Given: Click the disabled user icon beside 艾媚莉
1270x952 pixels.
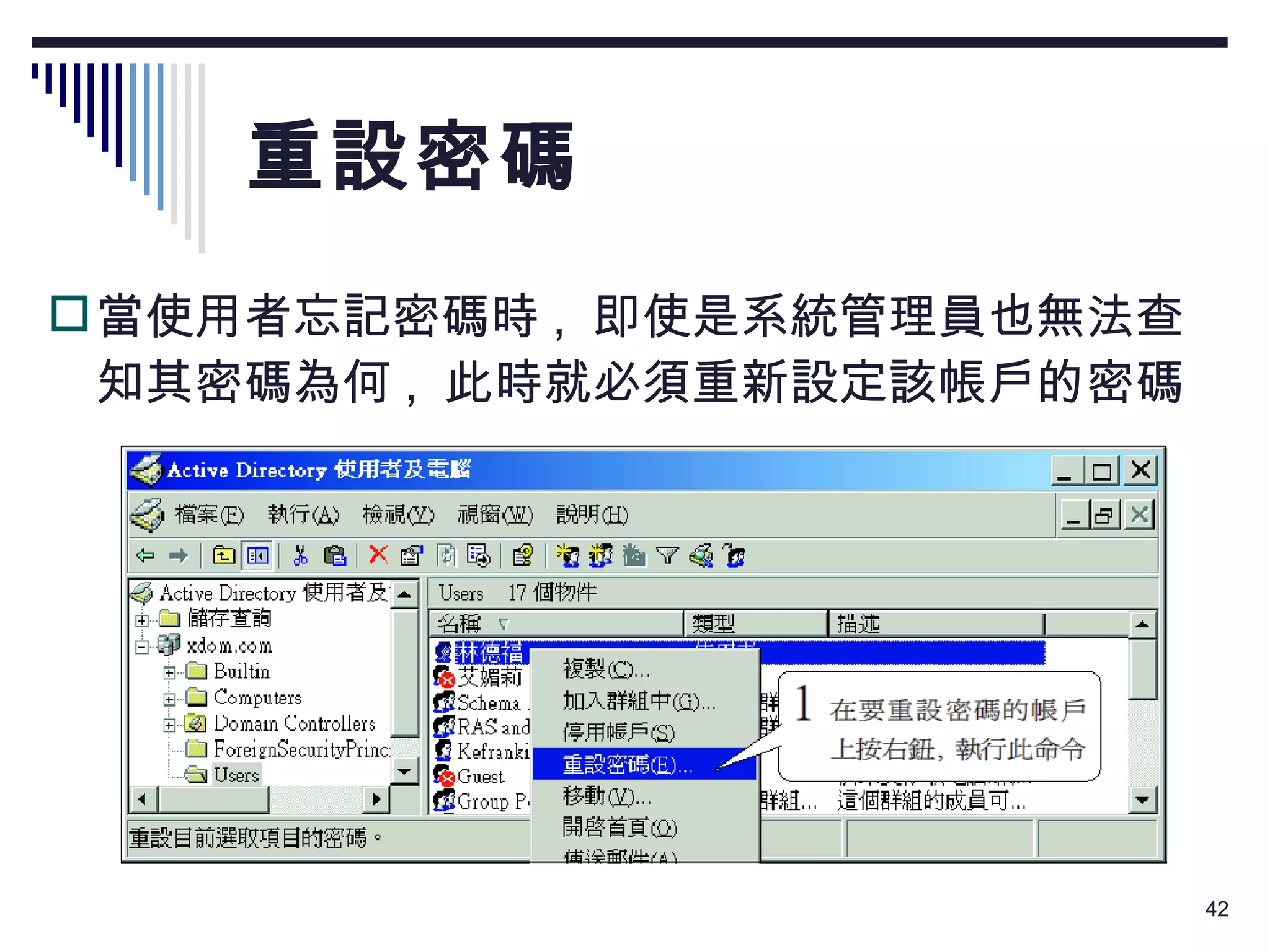Looking at the screenshot, I should click(x=443, y=677).
